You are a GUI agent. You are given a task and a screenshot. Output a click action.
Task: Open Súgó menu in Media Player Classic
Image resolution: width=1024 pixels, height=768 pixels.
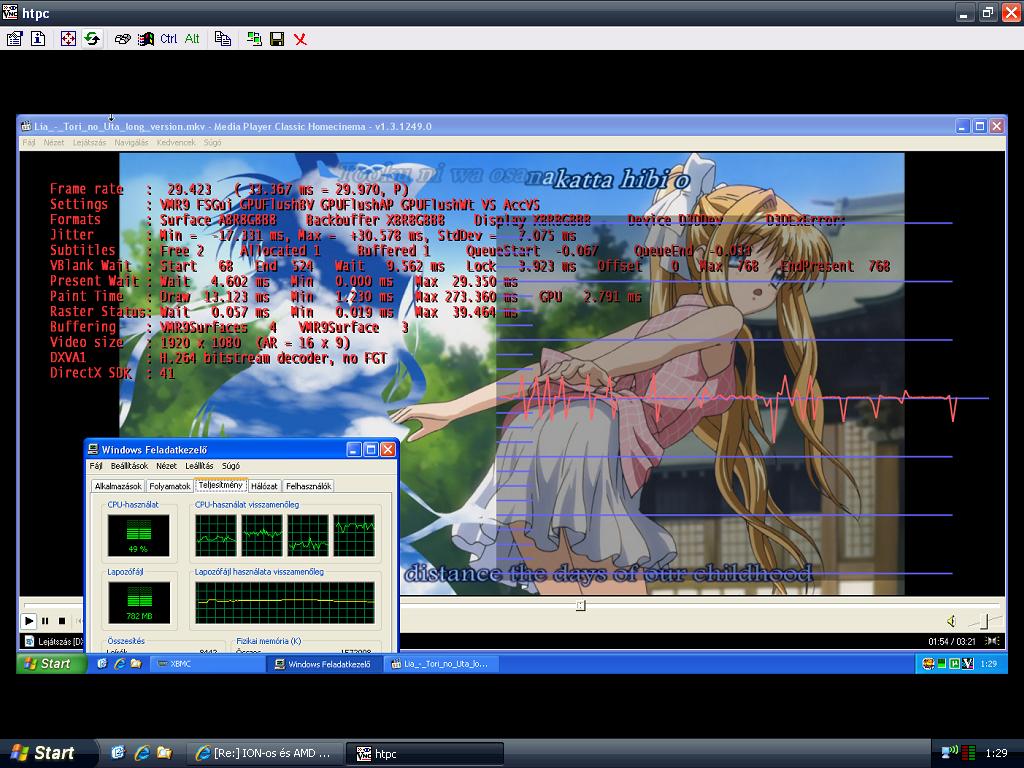click(x=212, y=142)
